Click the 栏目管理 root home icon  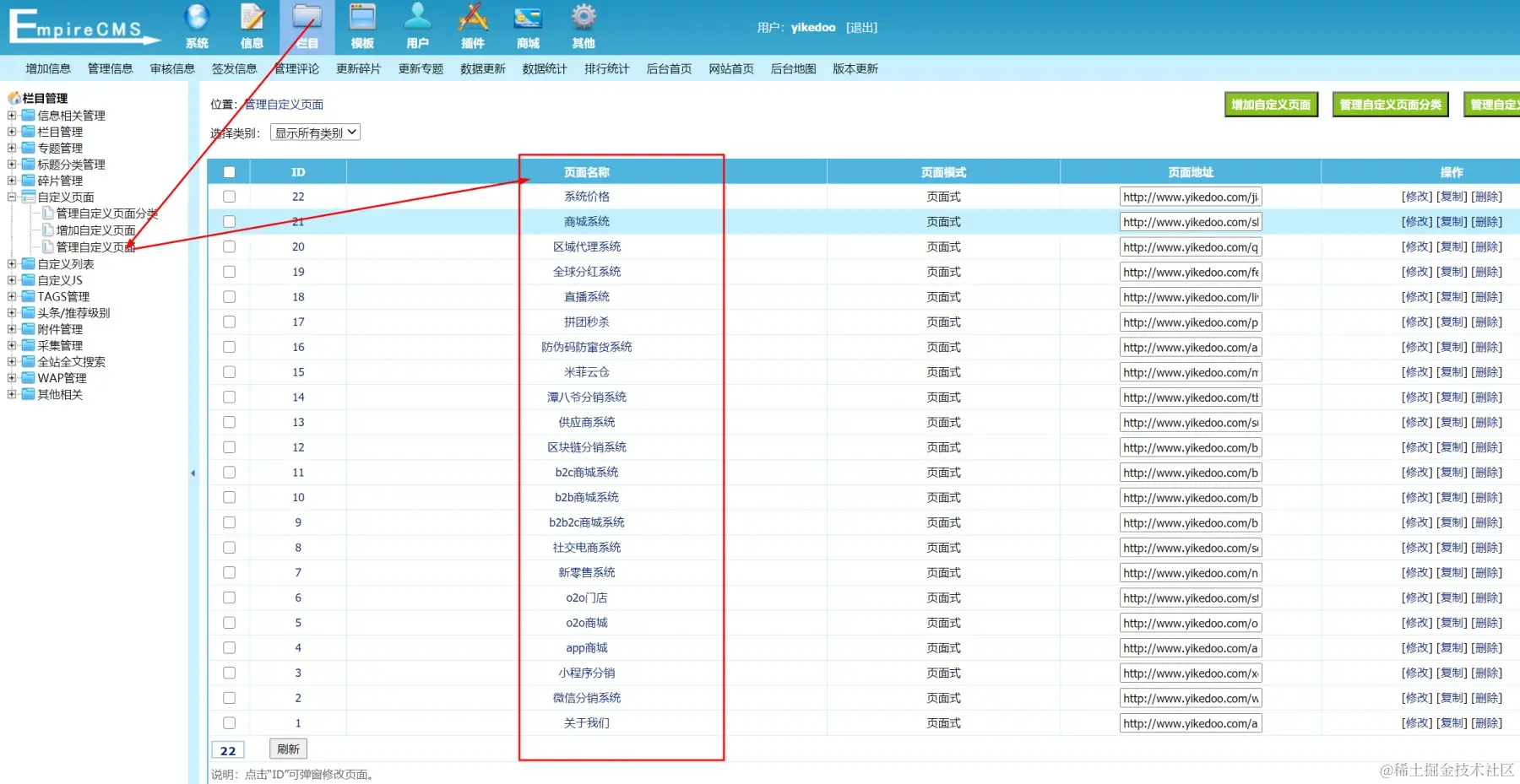coord(14,98)
